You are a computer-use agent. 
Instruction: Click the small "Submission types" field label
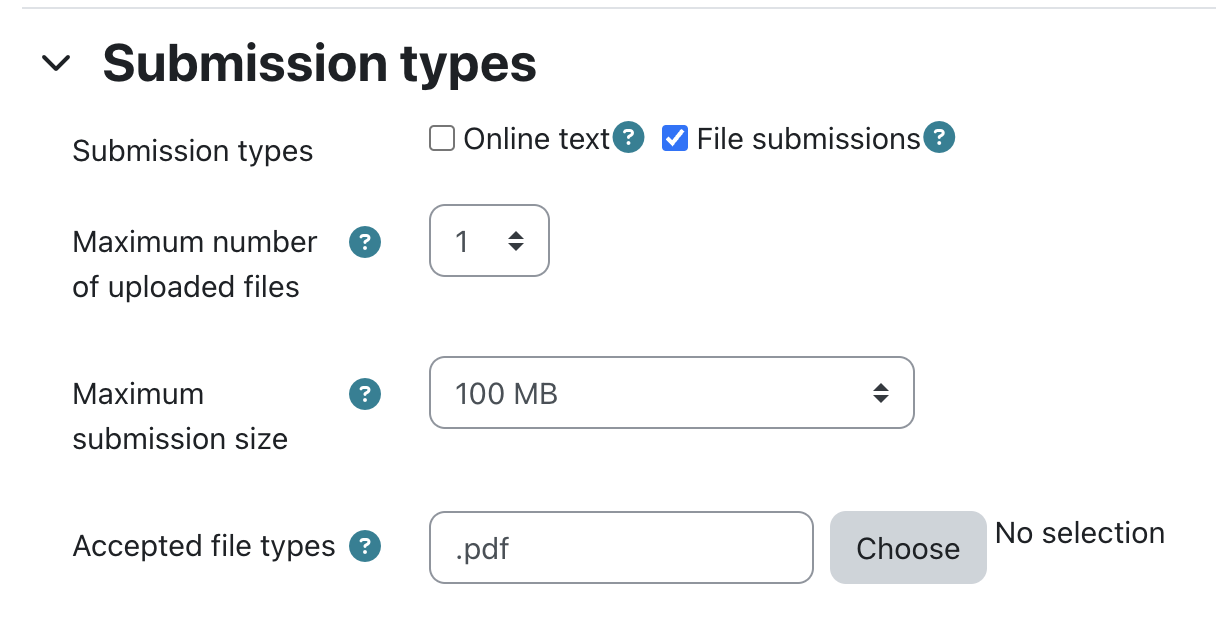[x=193, y=152]
